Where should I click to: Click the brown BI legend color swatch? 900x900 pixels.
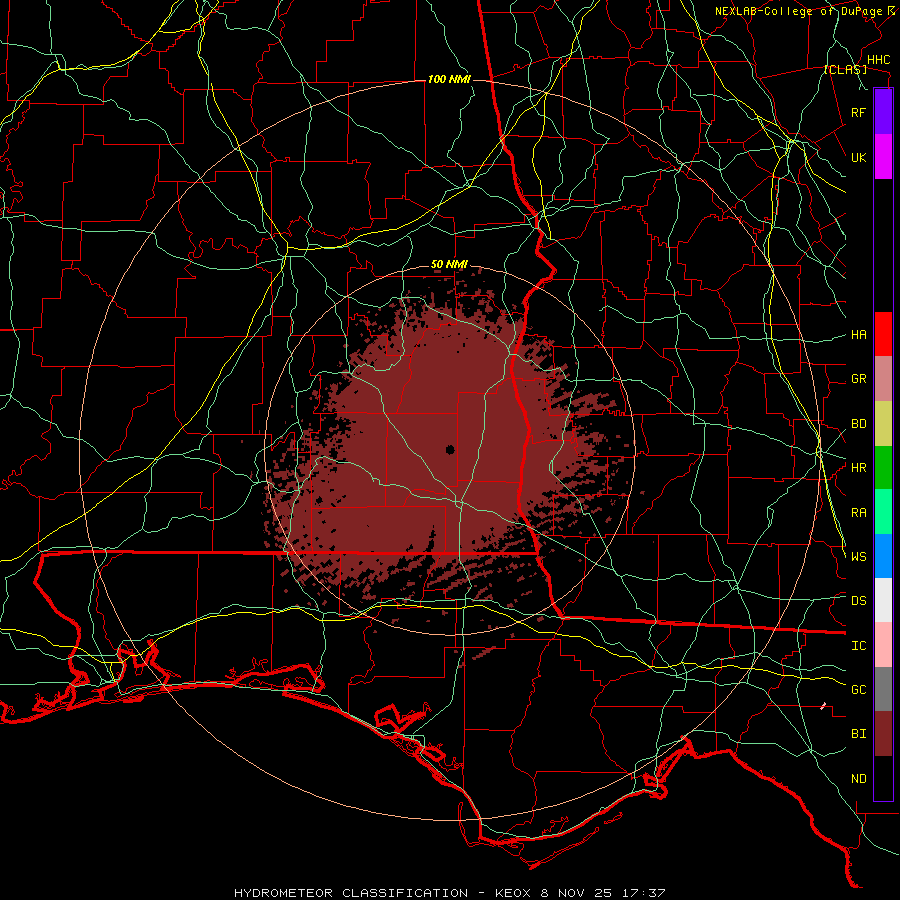coord(883,734)
